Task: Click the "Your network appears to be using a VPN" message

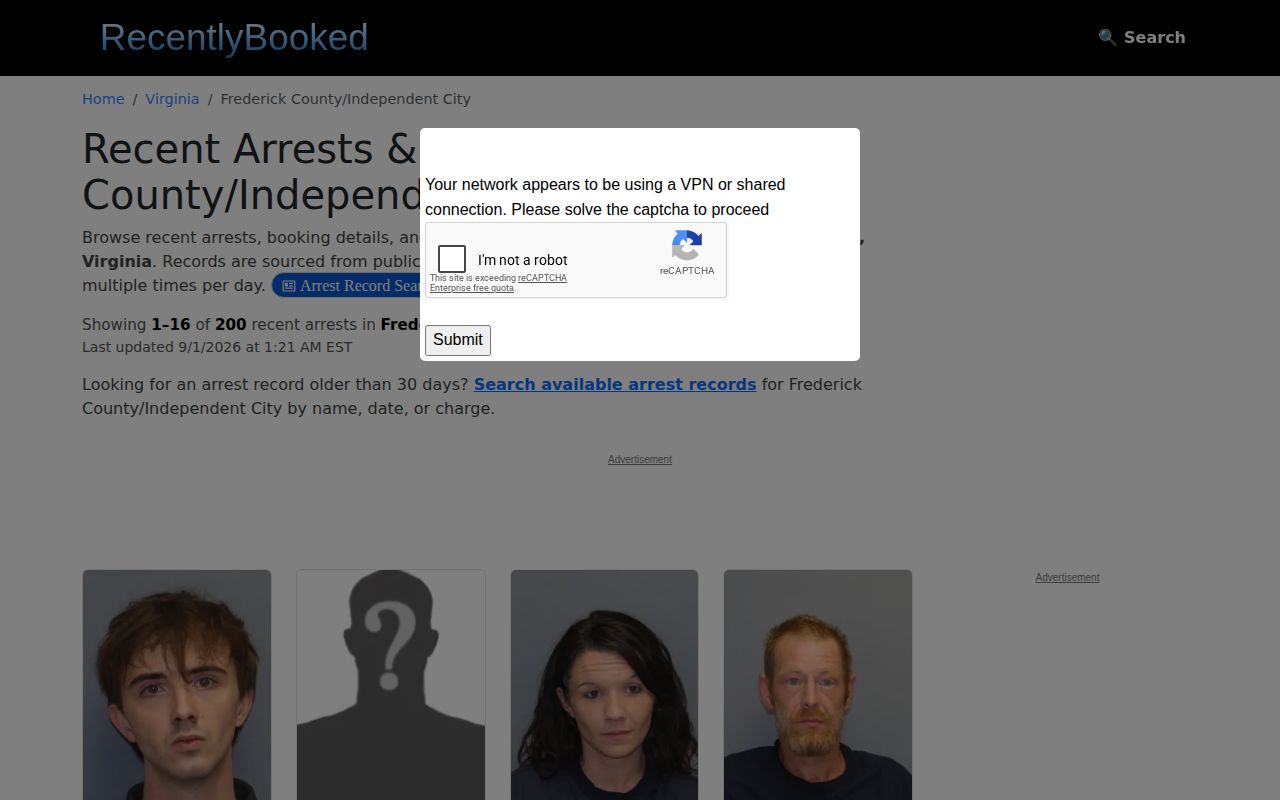Action: [x=605, y=197]
